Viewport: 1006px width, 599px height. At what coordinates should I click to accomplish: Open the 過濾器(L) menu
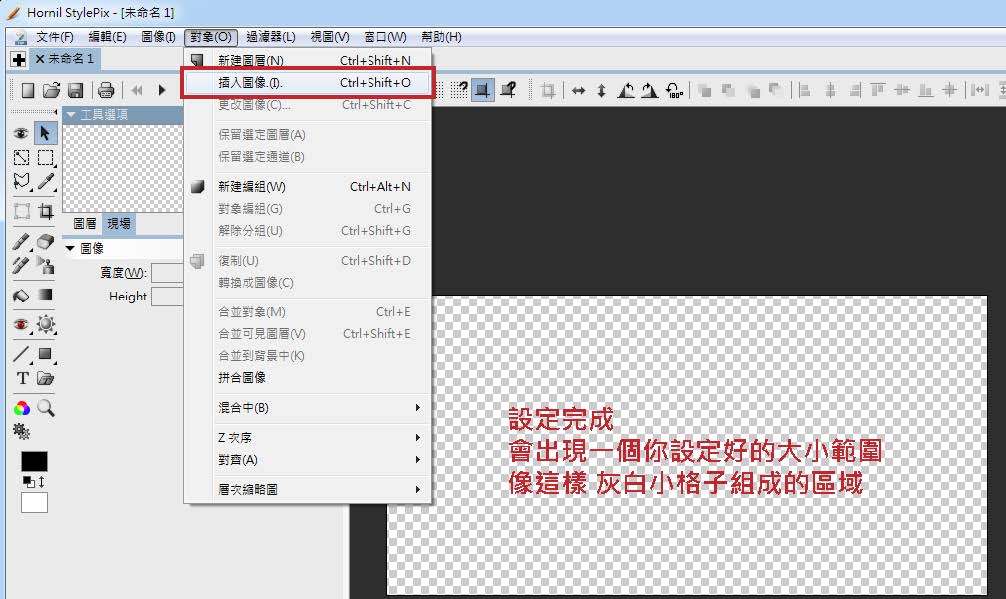(x=271, y=37)
